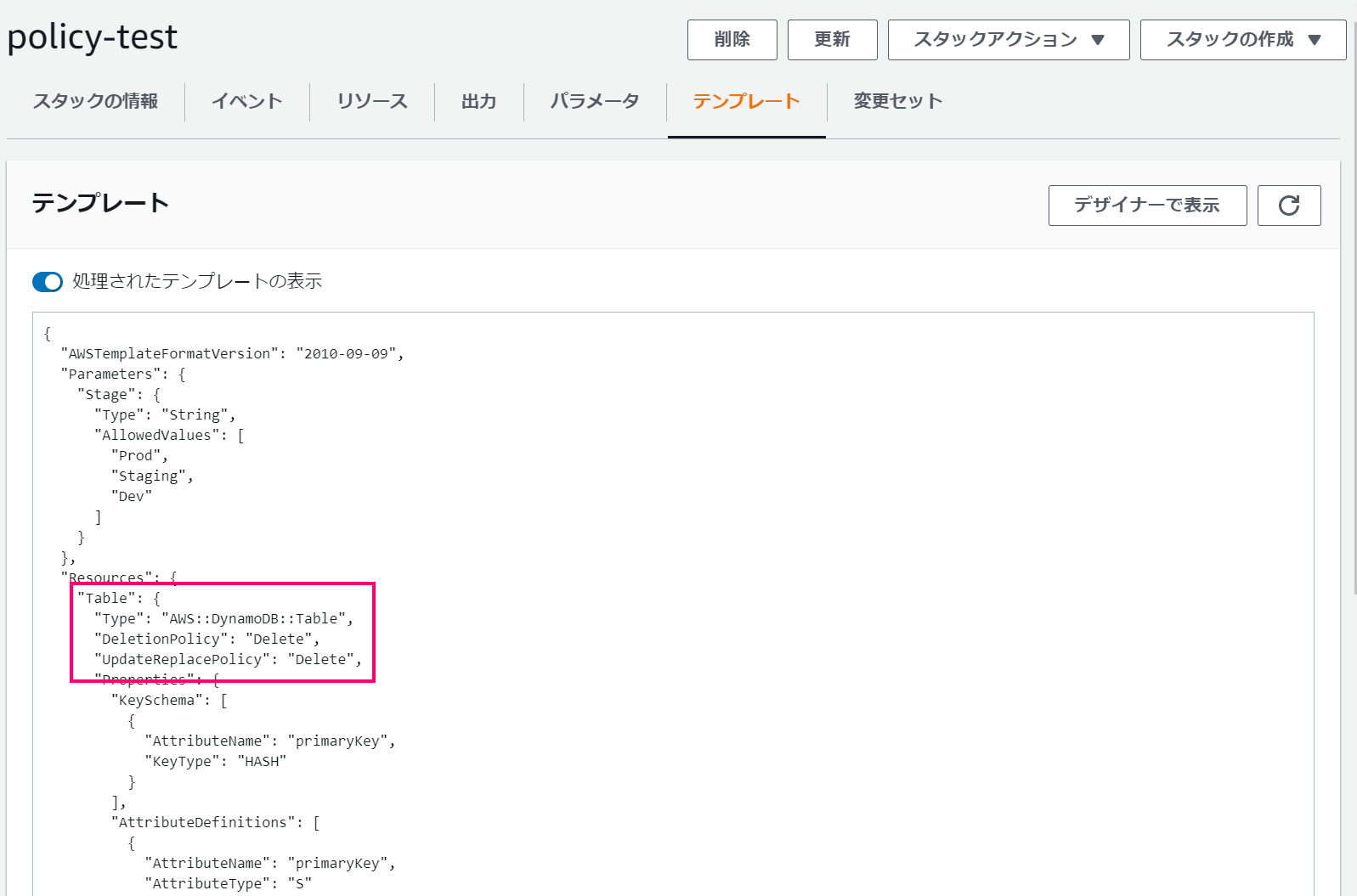Click the refresh template icon button

1288,206
